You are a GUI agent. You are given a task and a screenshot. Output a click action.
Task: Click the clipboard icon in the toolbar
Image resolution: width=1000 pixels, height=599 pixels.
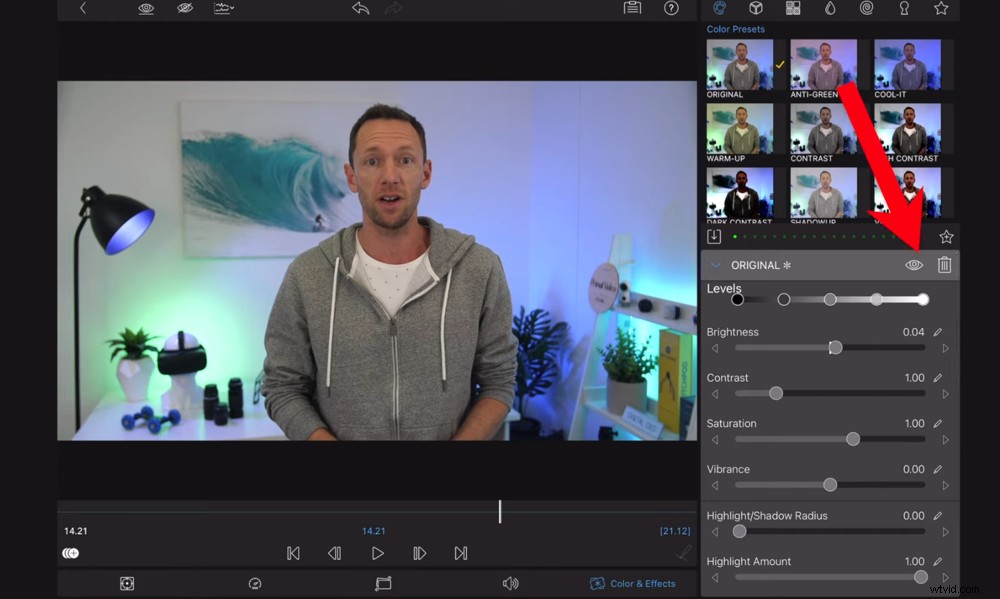tap(632, 8)
